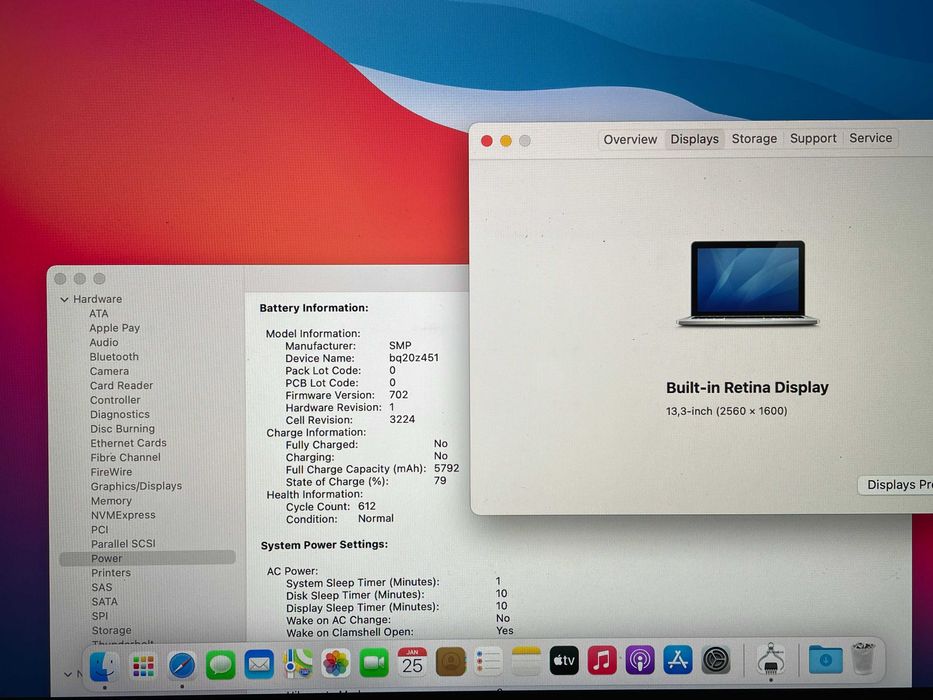Open Notes app in the Dock
The image size is (933, 700).
pos(526,661)
